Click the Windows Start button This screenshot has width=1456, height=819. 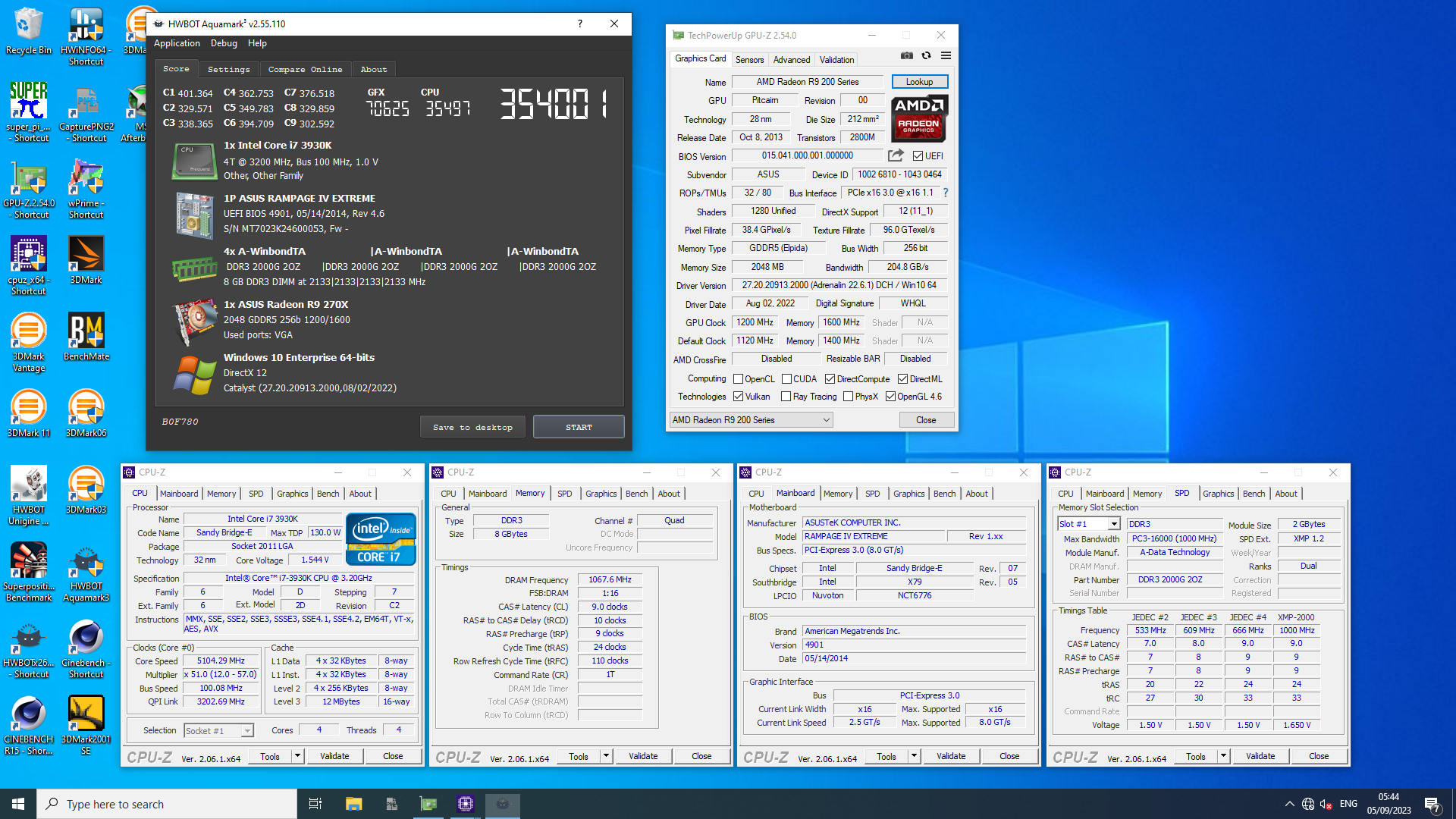coord(18,804)
